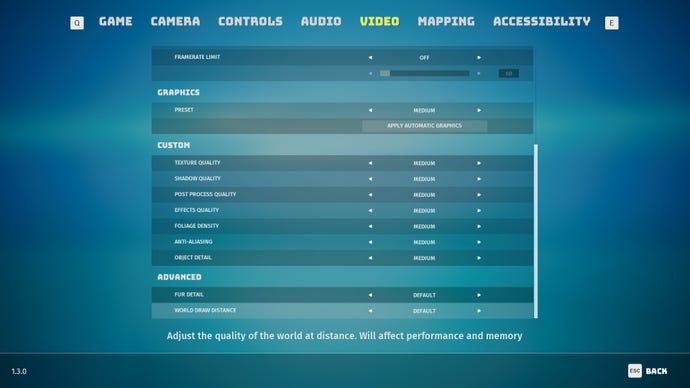Click the ESC key icon
The width and height of the screenshot is (690, 388).
point(635,371)
